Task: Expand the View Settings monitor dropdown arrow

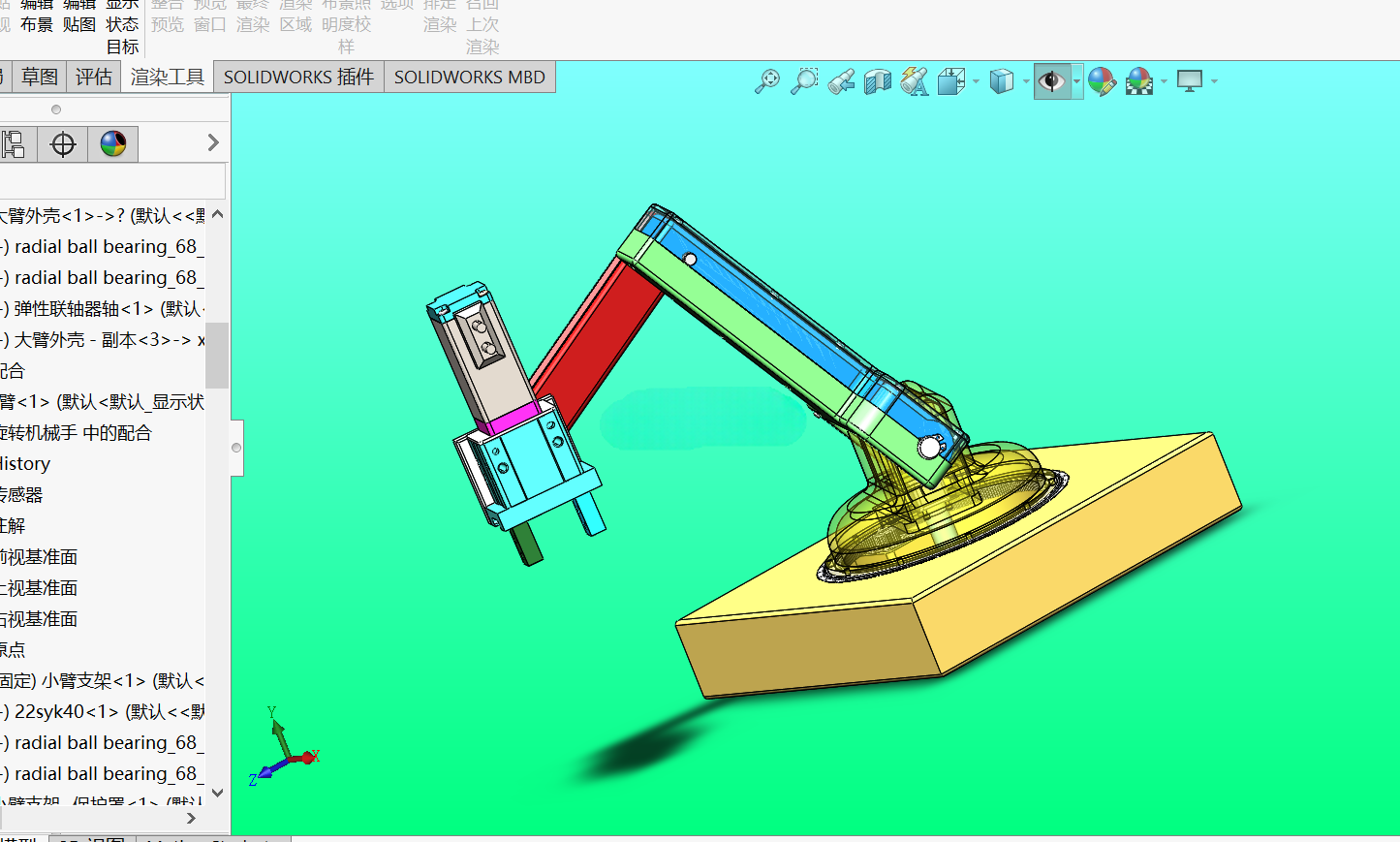Action: point(1214,81)
